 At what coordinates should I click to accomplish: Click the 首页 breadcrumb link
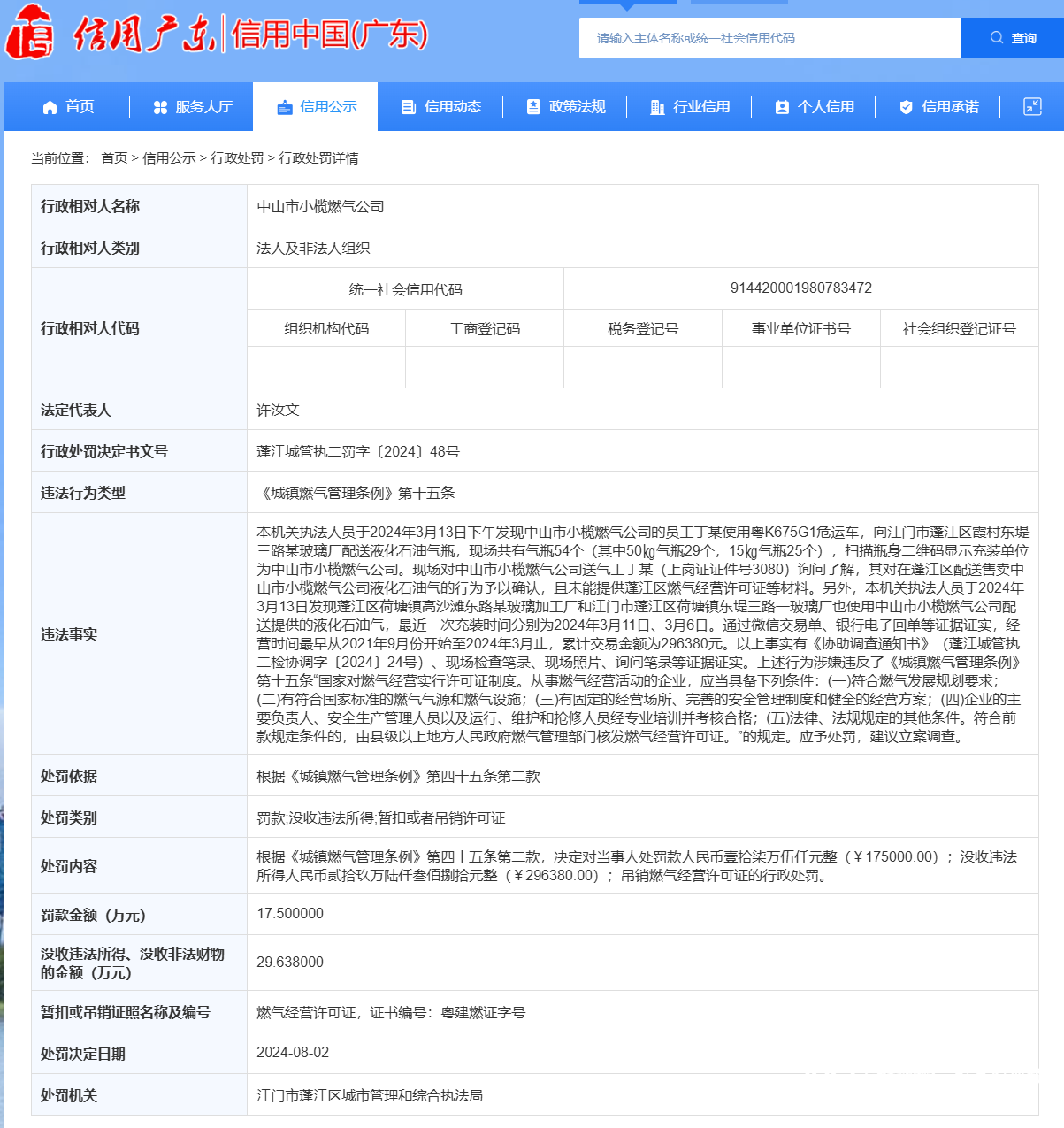pyautogui.click(x=111, y=158)
